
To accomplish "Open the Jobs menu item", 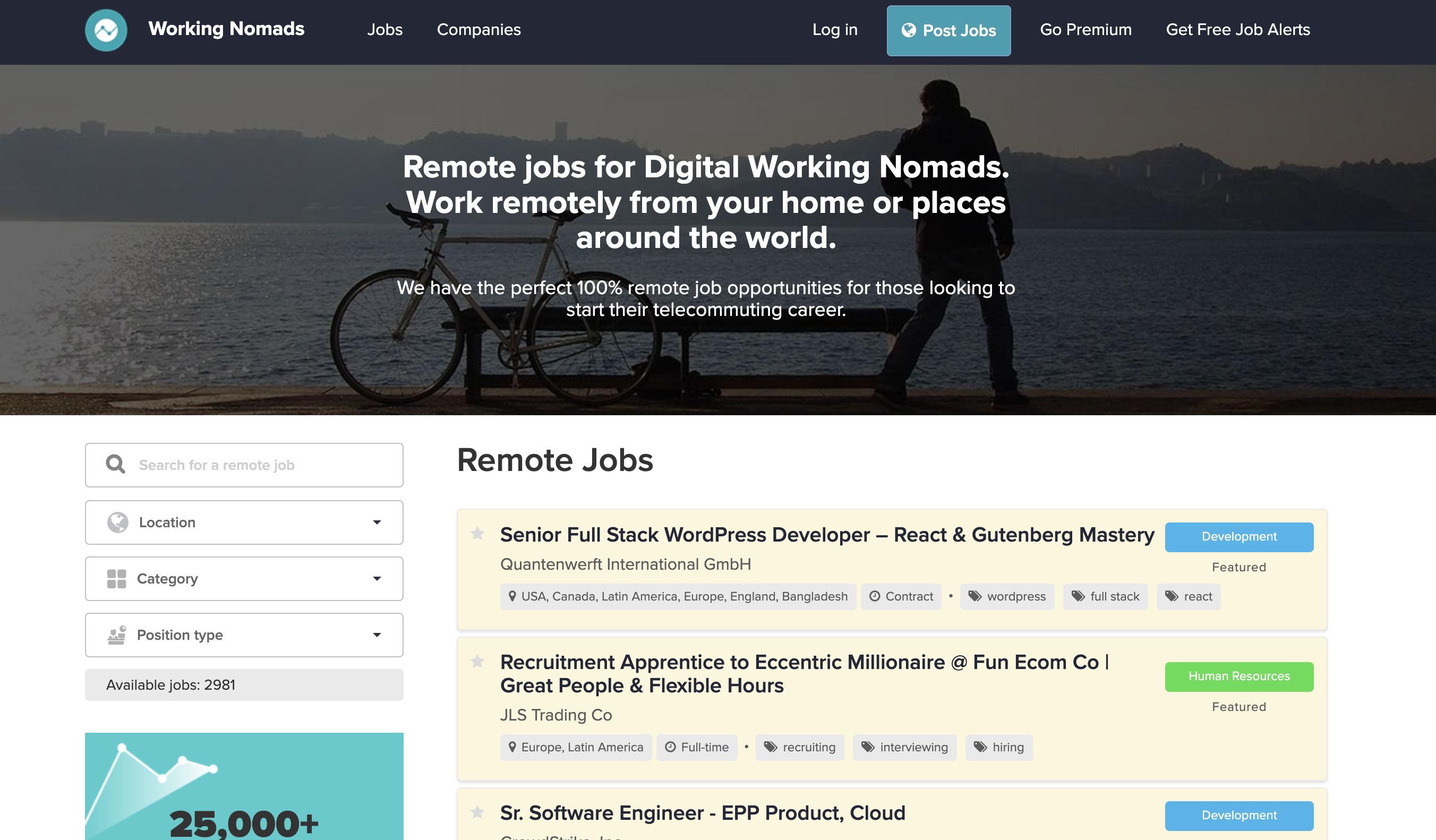I will tap(384, 30).
